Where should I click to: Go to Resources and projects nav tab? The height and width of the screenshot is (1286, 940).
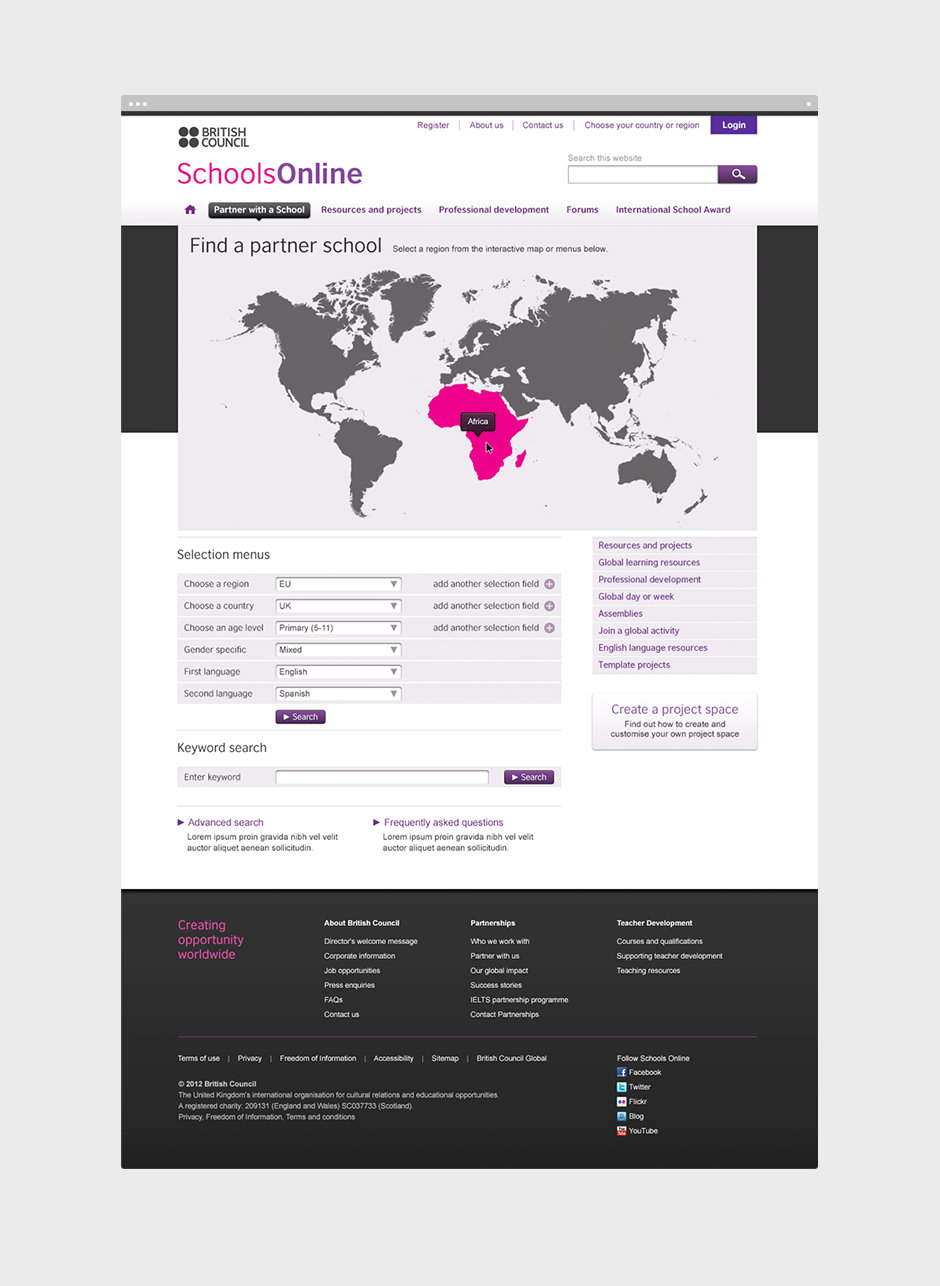pyautogui.click(x=371, y=210)
